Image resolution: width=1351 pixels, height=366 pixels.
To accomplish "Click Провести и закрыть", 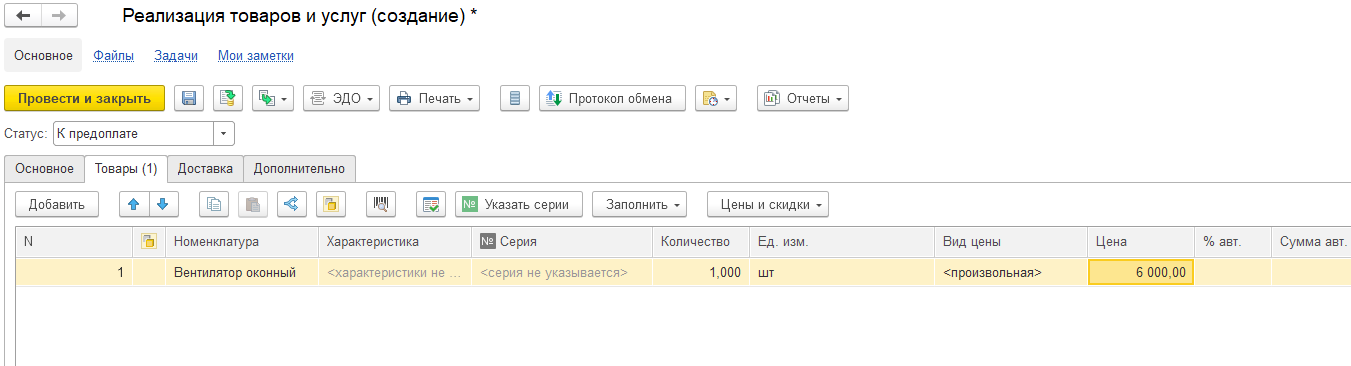I will pos(85,98).
